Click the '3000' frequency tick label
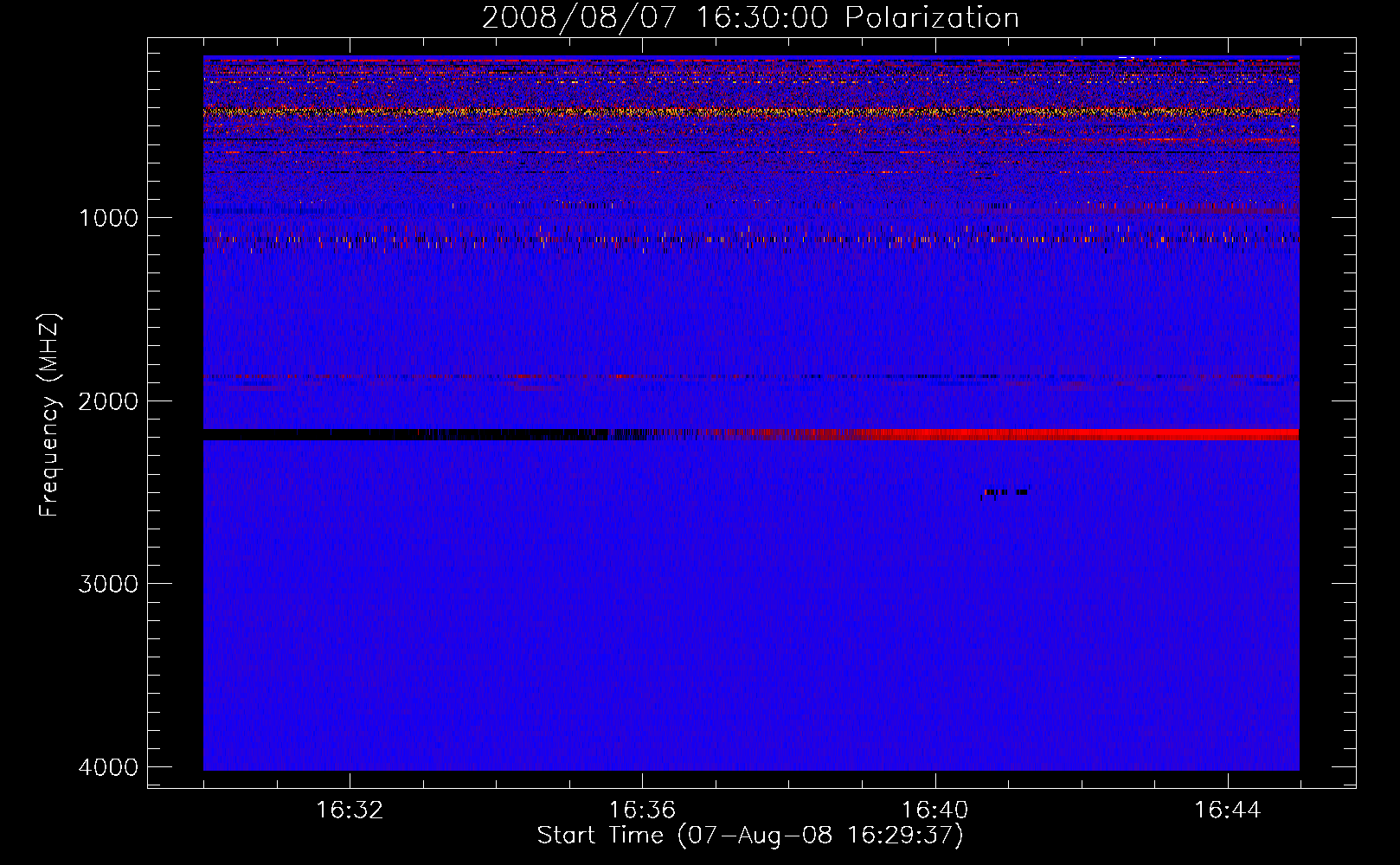1400x865 pixels. tap(108, 584)
